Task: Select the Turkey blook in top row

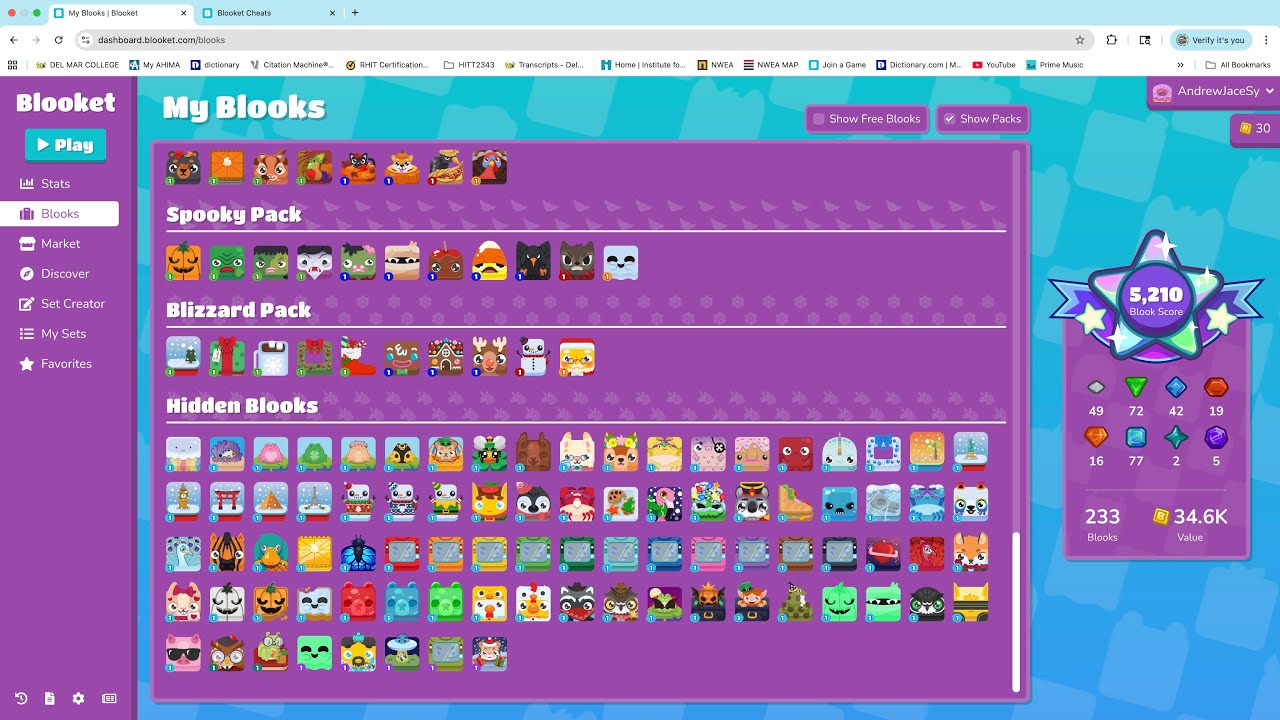Action: click(490, 167)
